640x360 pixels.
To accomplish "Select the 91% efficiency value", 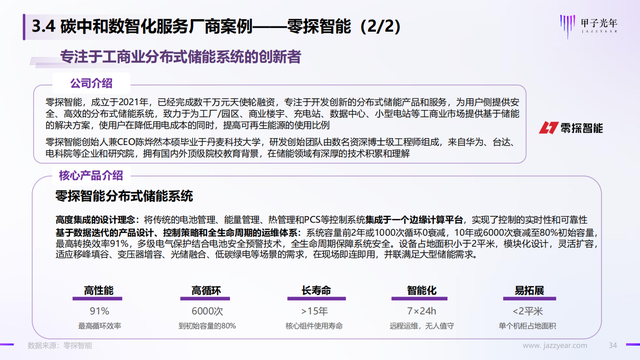I will point(99,311).
